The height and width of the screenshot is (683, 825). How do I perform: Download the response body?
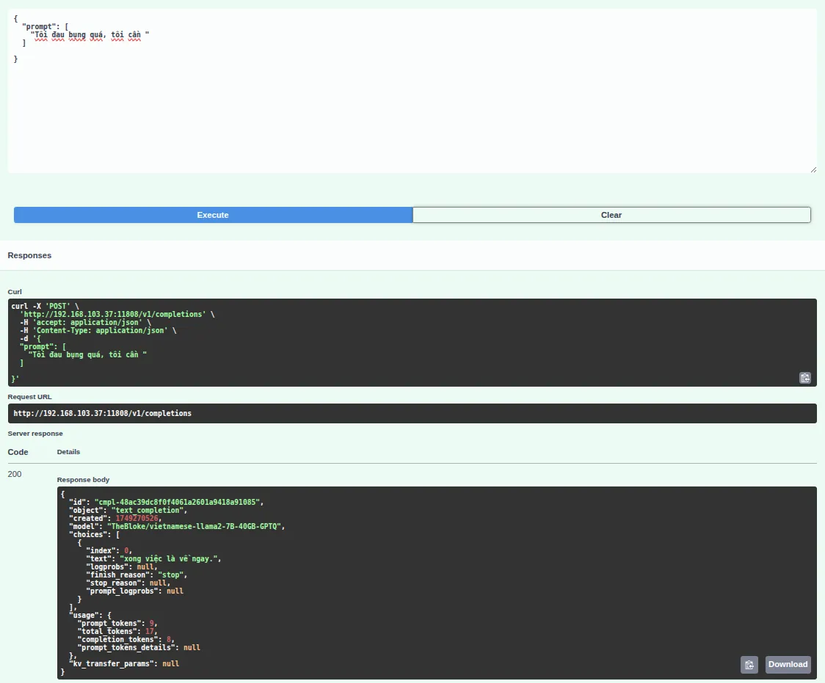click(x=788, y=664)
